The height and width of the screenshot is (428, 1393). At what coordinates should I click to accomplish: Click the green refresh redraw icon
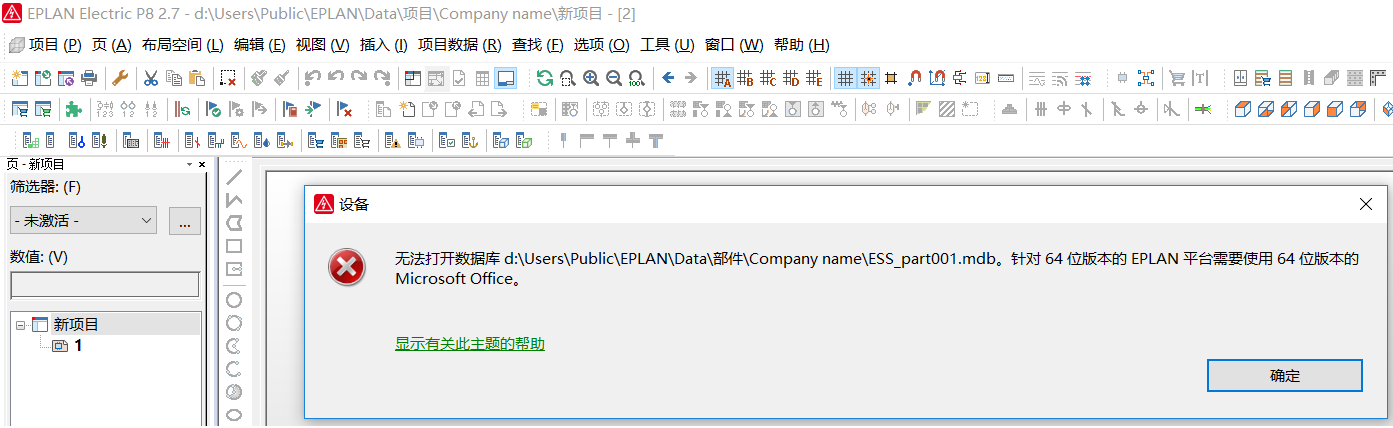(x=544, y=78)
